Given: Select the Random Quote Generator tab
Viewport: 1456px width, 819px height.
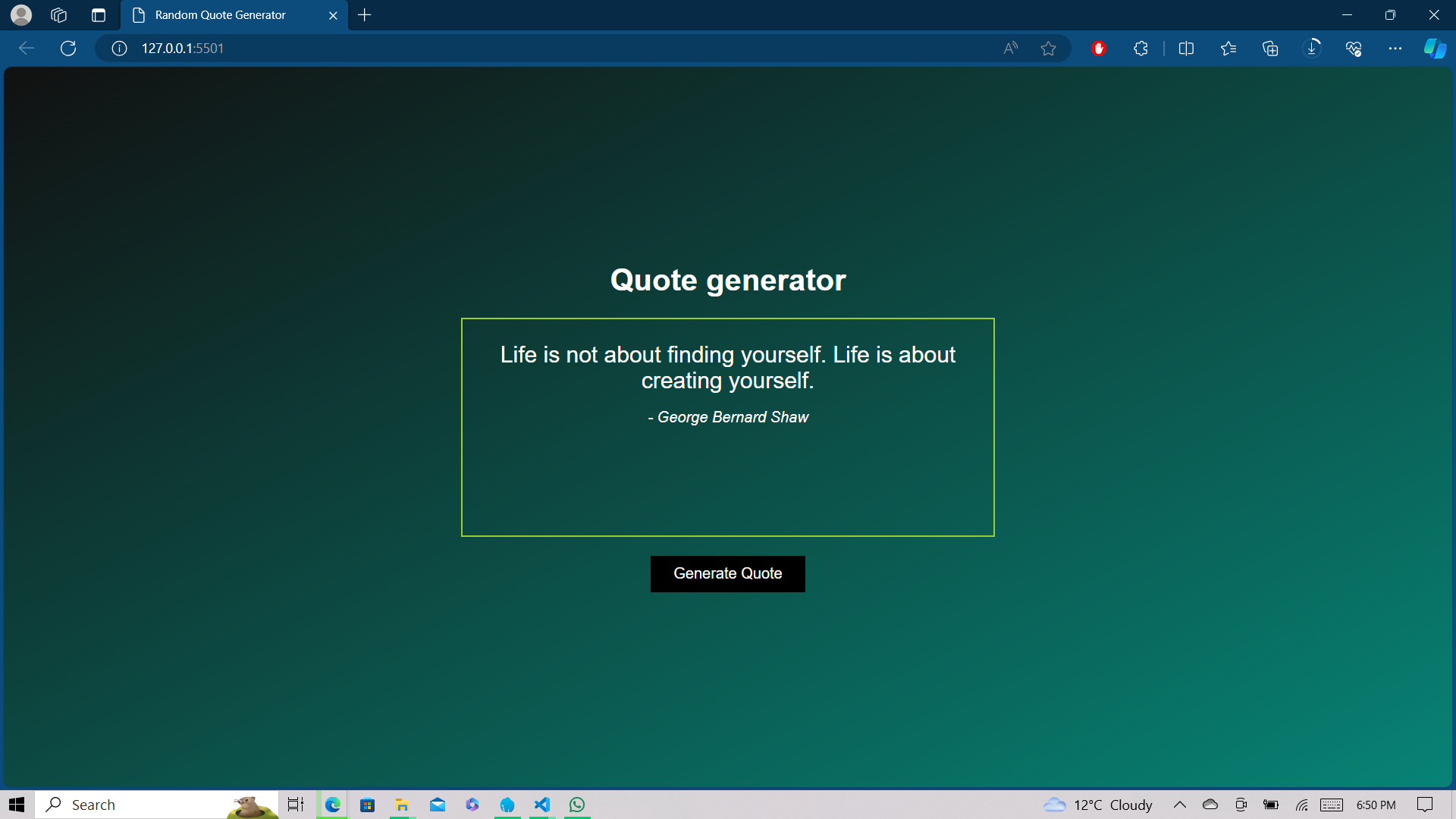Looking at the screenshot, I should pyautogui.click(x=220, y=15).
